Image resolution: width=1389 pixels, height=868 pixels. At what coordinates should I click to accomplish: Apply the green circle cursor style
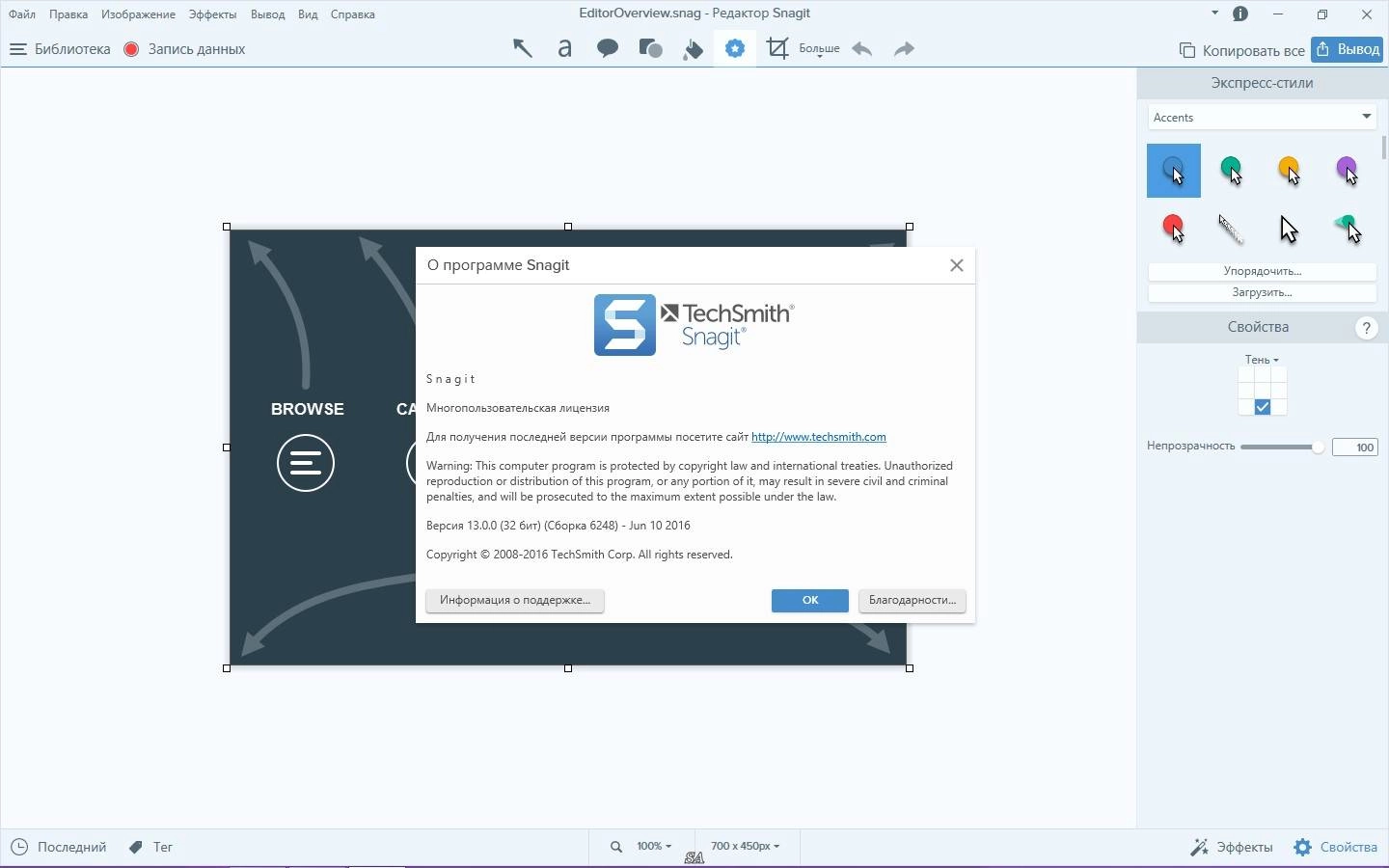(x=1232, y=171)
